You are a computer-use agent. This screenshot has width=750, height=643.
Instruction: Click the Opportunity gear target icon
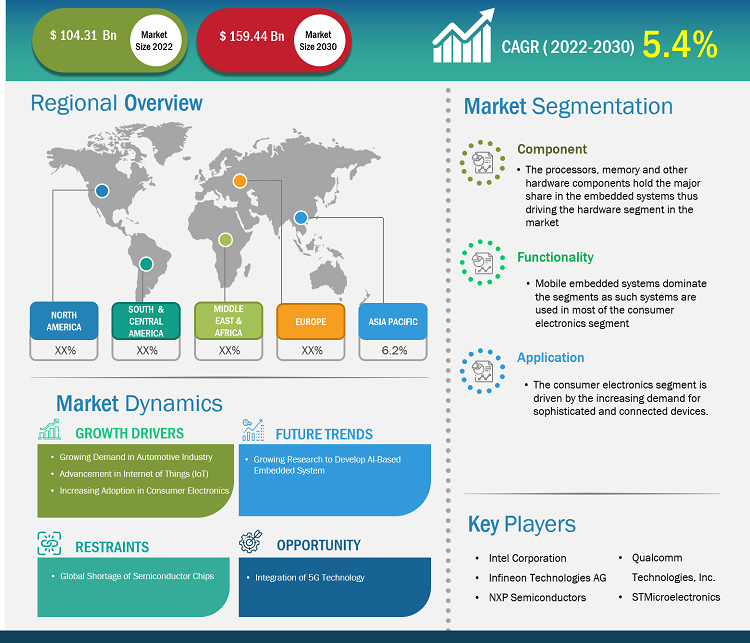pyautogui.click(x=251, y=541)
